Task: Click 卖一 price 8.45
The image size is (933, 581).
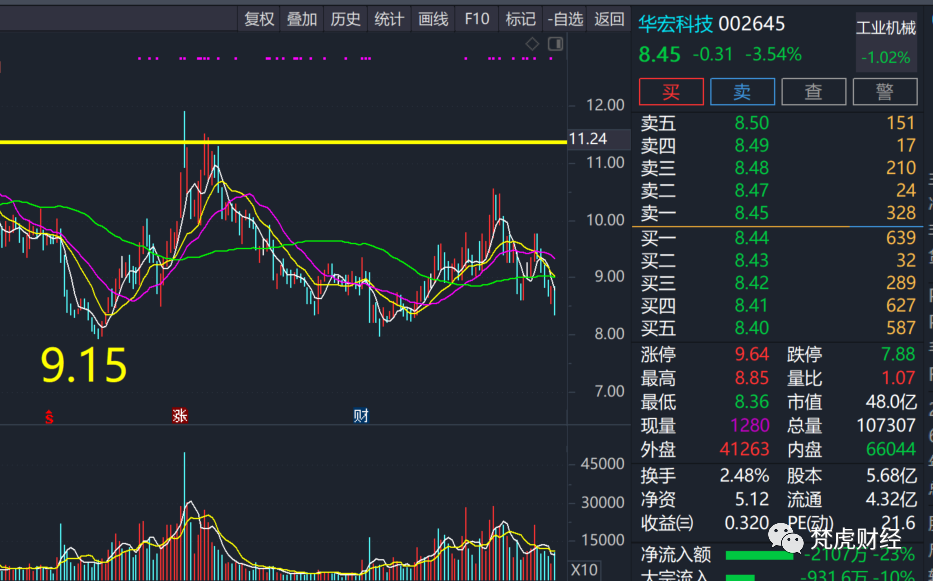Action: click(752, 213)
